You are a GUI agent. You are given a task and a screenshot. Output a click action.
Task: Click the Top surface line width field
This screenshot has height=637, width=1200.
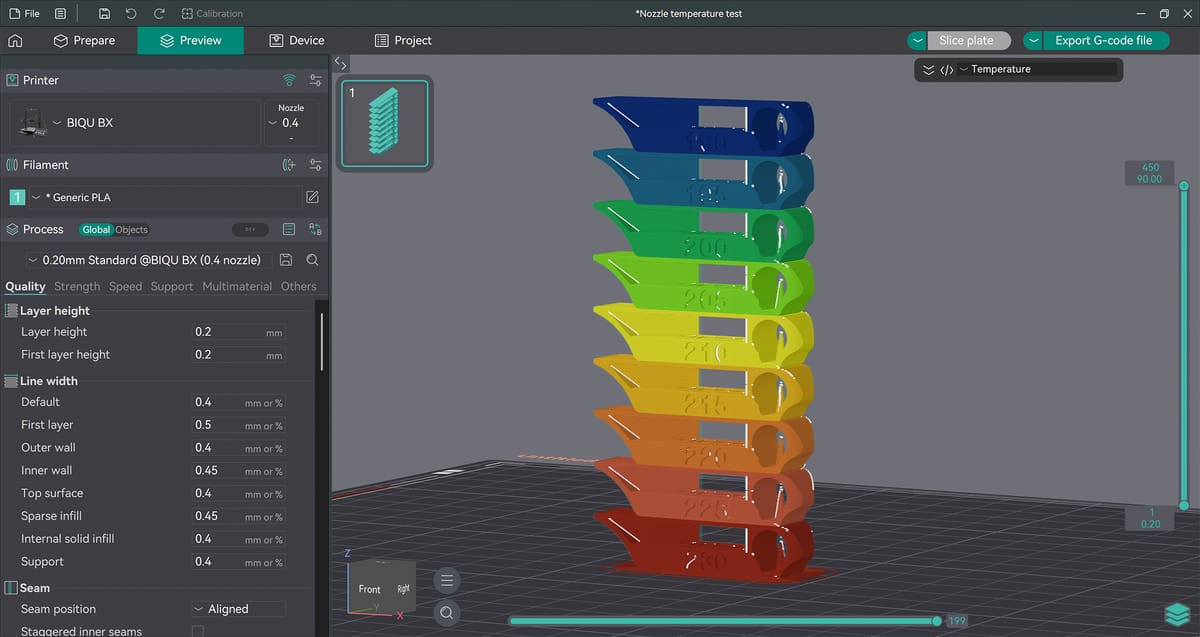(x=238, y=493)
